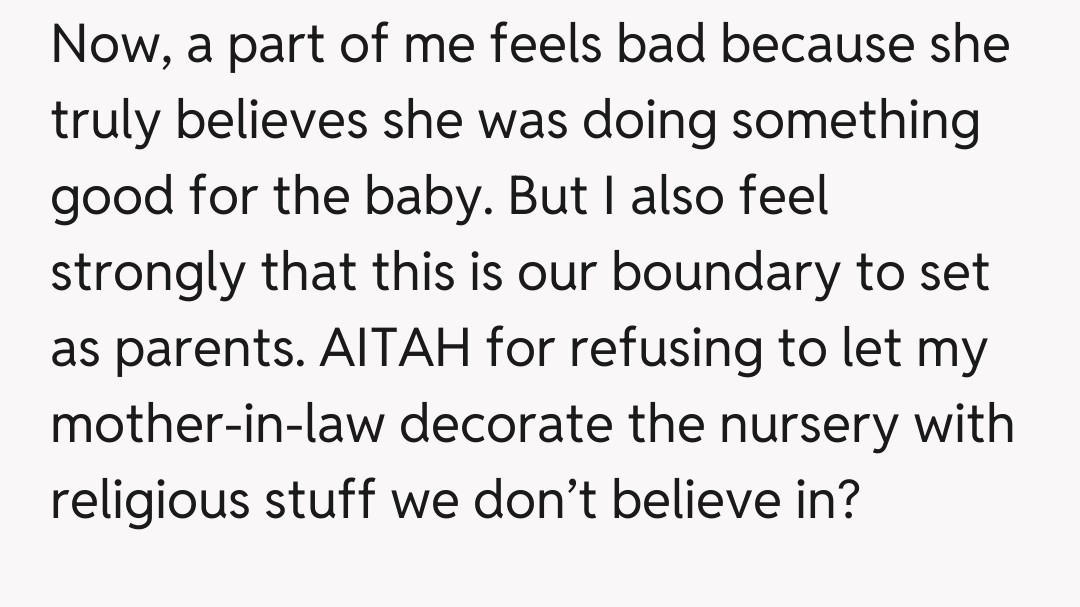Click the word "something"
1080x607 pixels.
pyautogui.click(x=852, y=122)
